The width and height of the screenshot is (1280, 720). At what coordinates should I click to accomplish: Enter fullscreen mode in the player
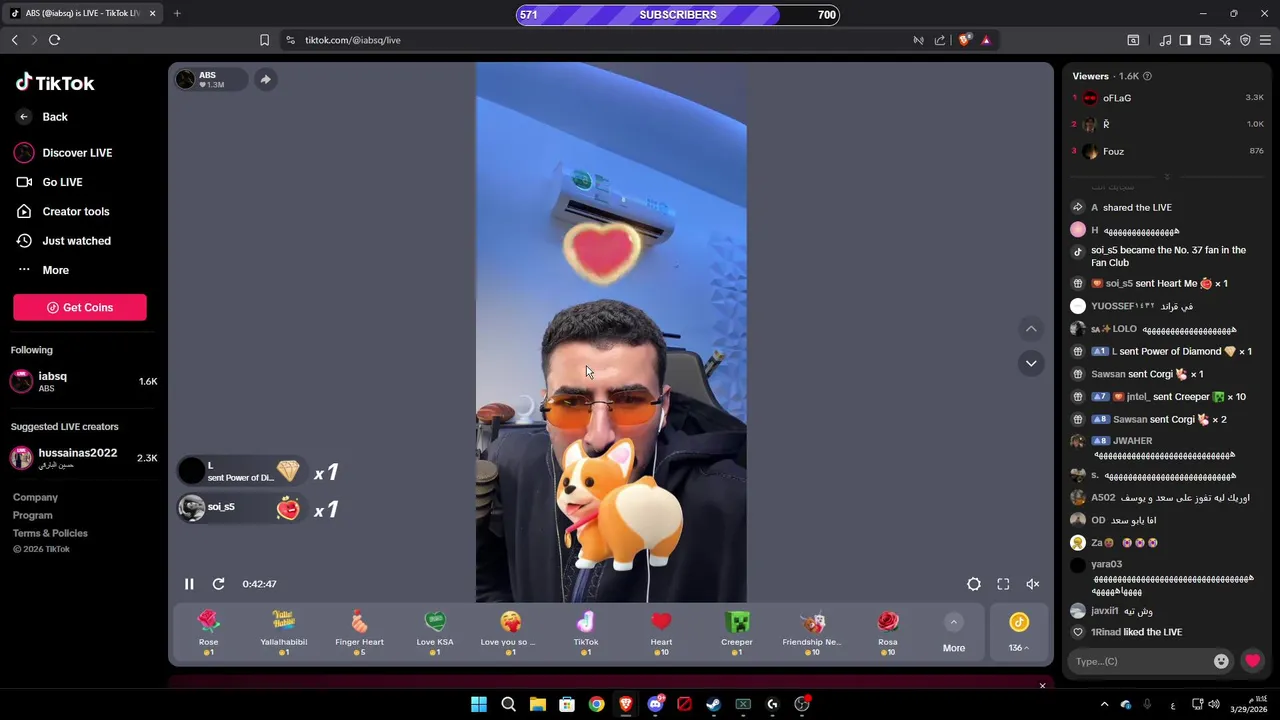tap(1003, 584)
